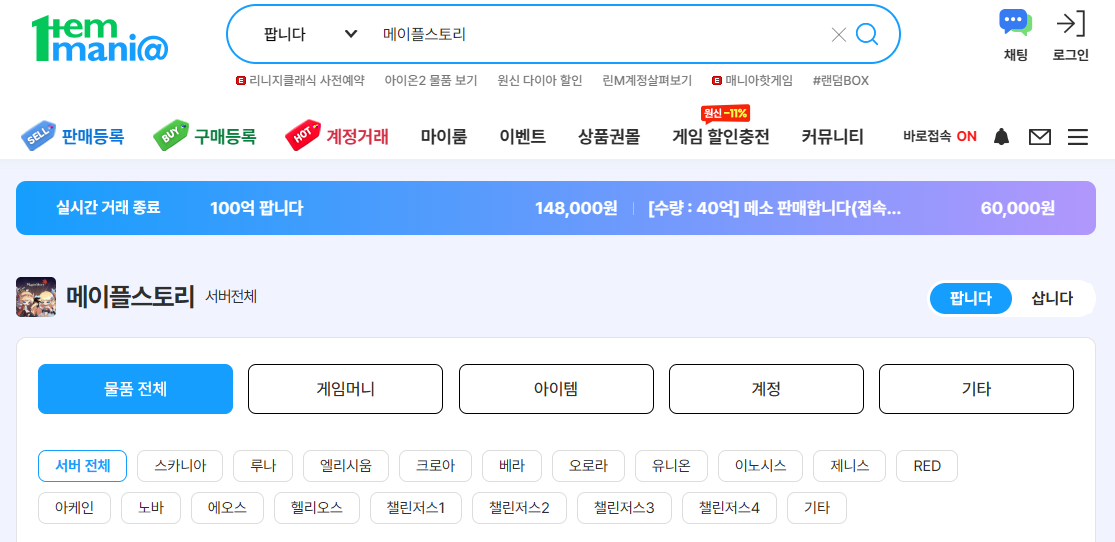Click the 메소 판매합니다 ticker entry

774,208
